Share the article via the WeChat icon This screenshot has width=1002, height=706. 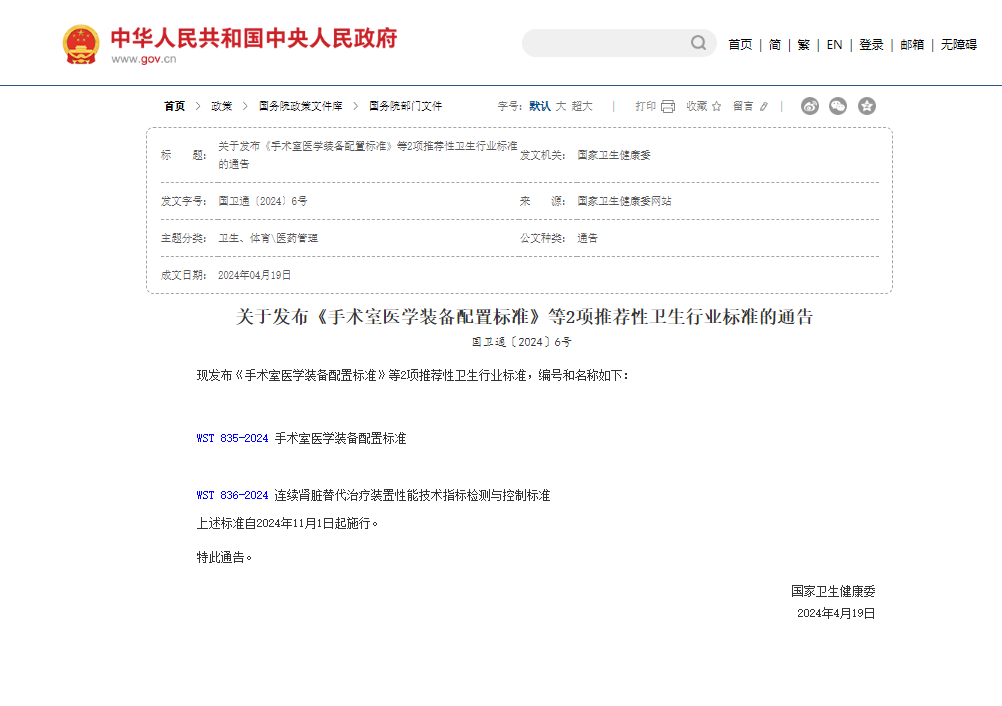(x=838, y=106)
